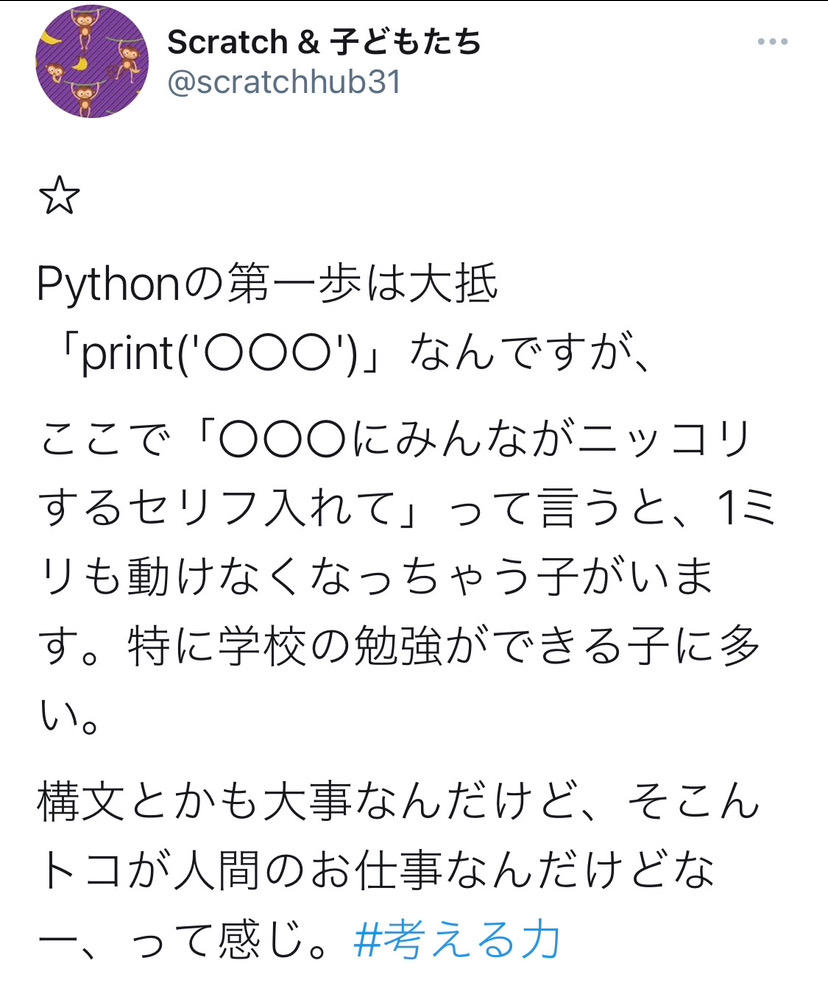The image size is (828, 999).
Task: Open the three-dot more options menu
Action: coord(773,43)
